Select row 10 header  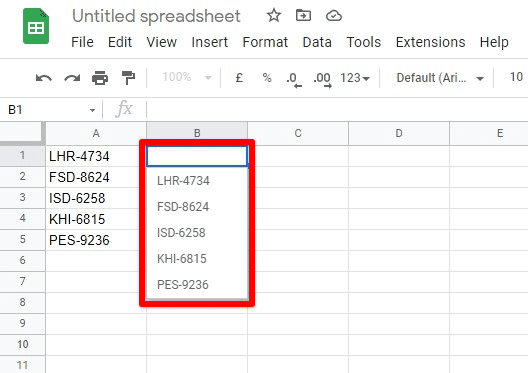click(22, 344)
